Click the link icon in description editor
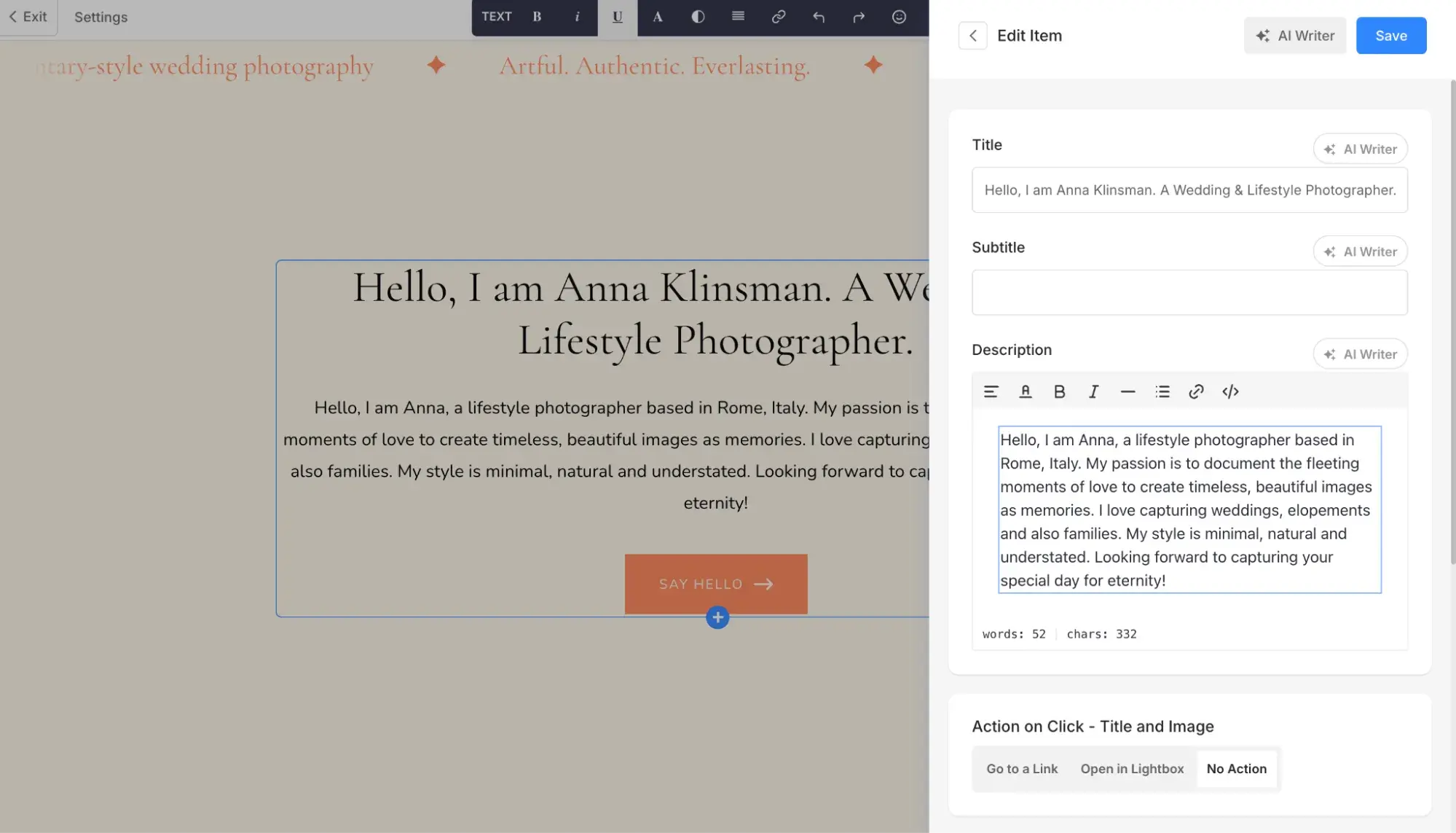 click(x=1196, y=392)
